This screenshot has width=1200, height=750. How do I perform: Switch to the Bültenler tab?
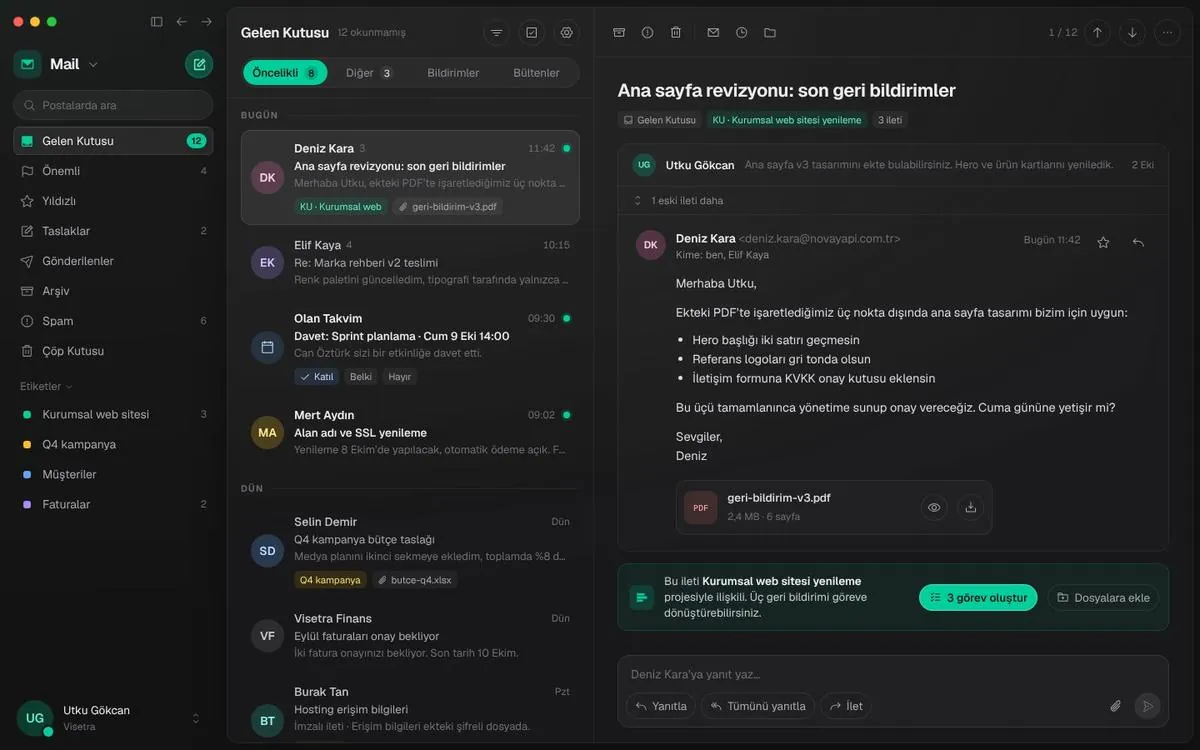point(537,73)
